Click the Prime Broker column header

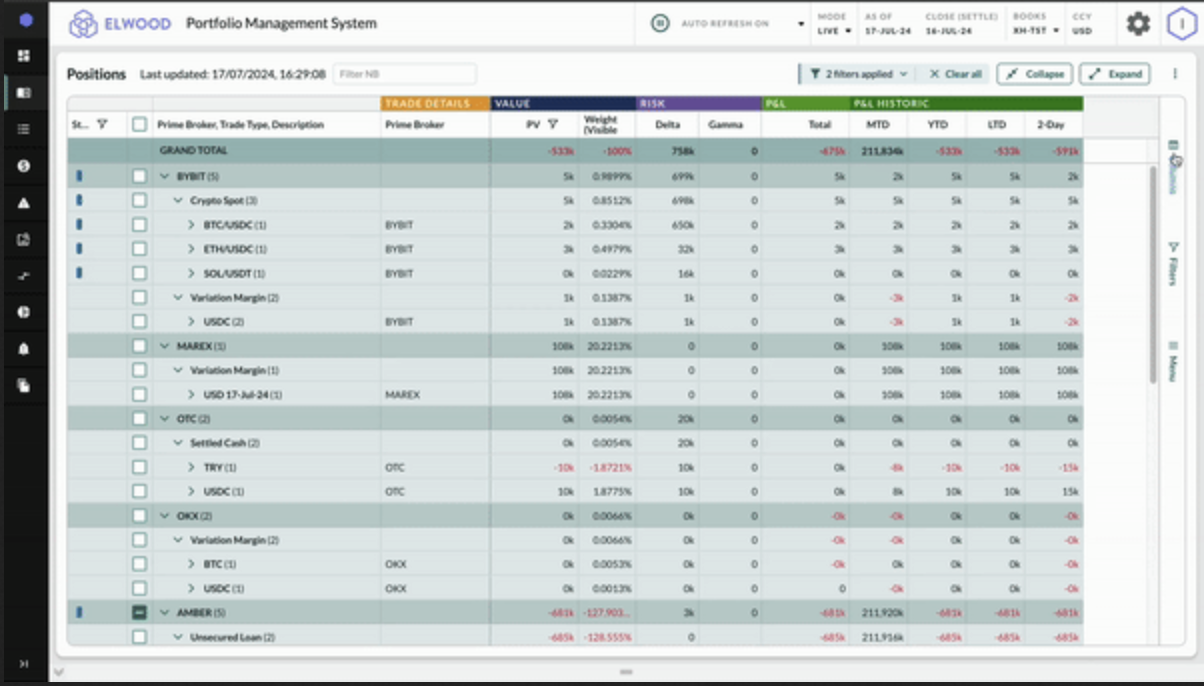point(414,125)
